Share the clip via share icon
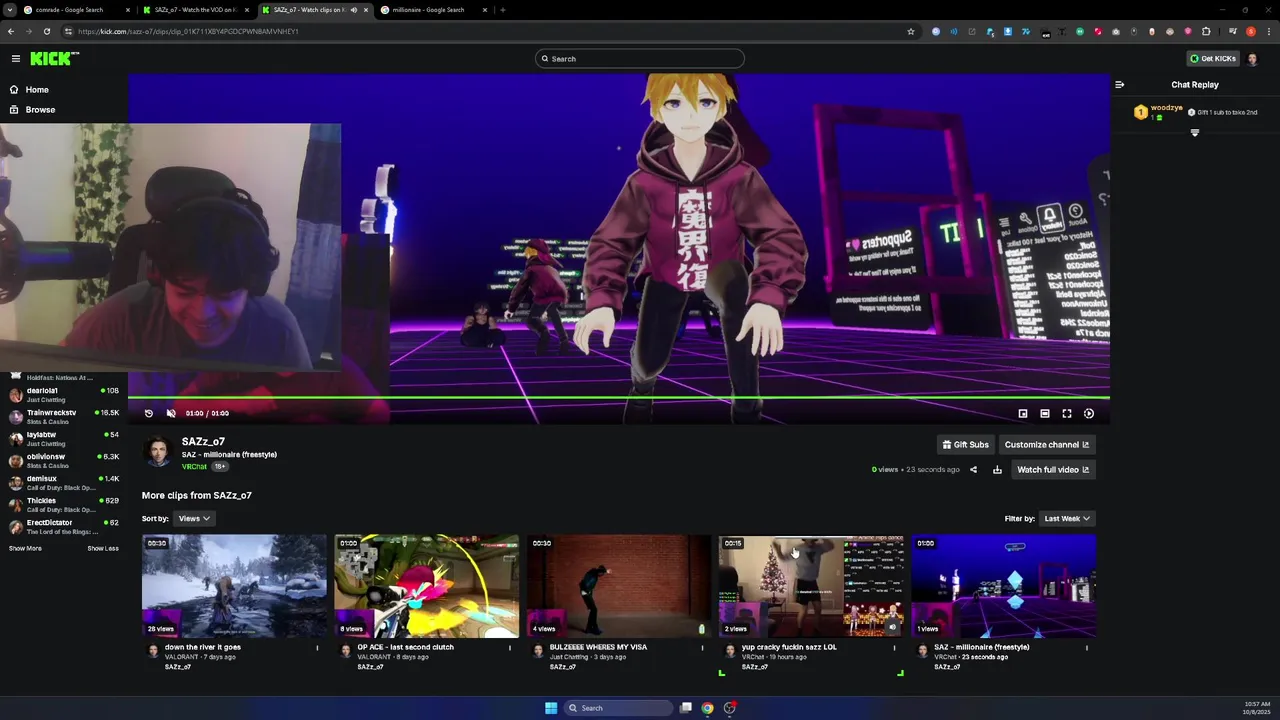1280x720 pixels. click(x=973, y=470)
